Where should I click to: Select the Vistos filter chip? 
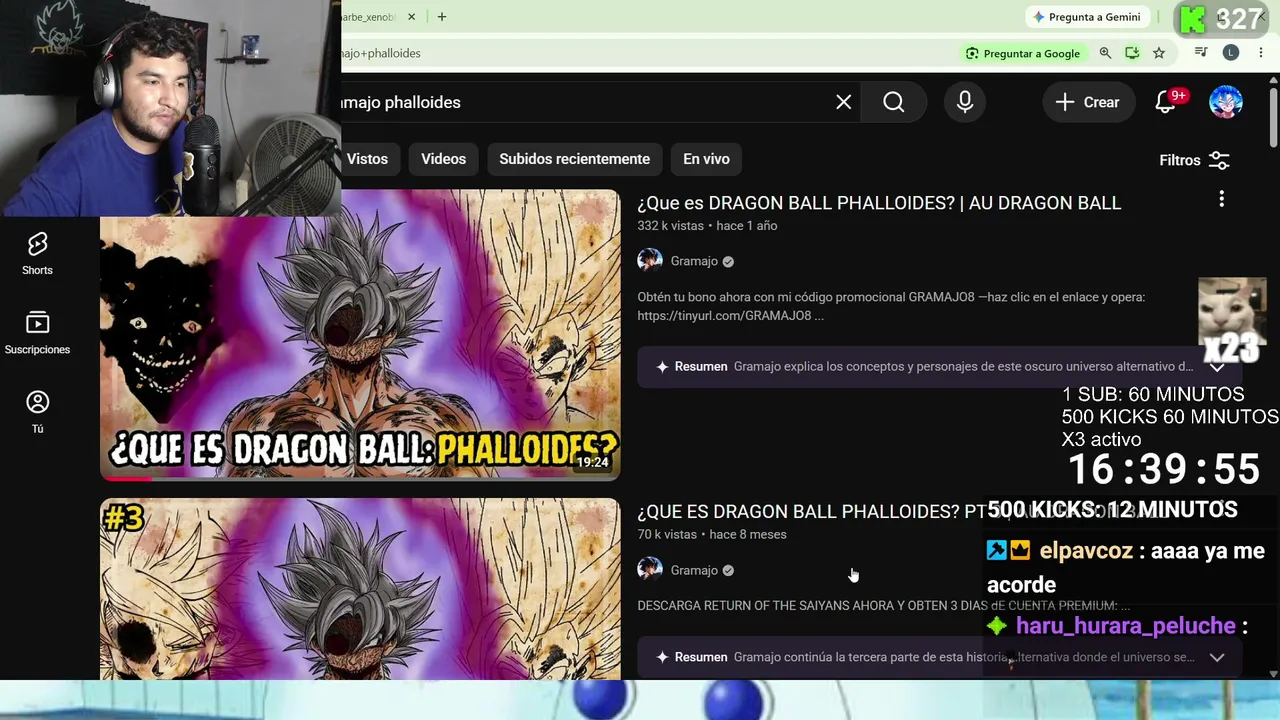point(368,159)
